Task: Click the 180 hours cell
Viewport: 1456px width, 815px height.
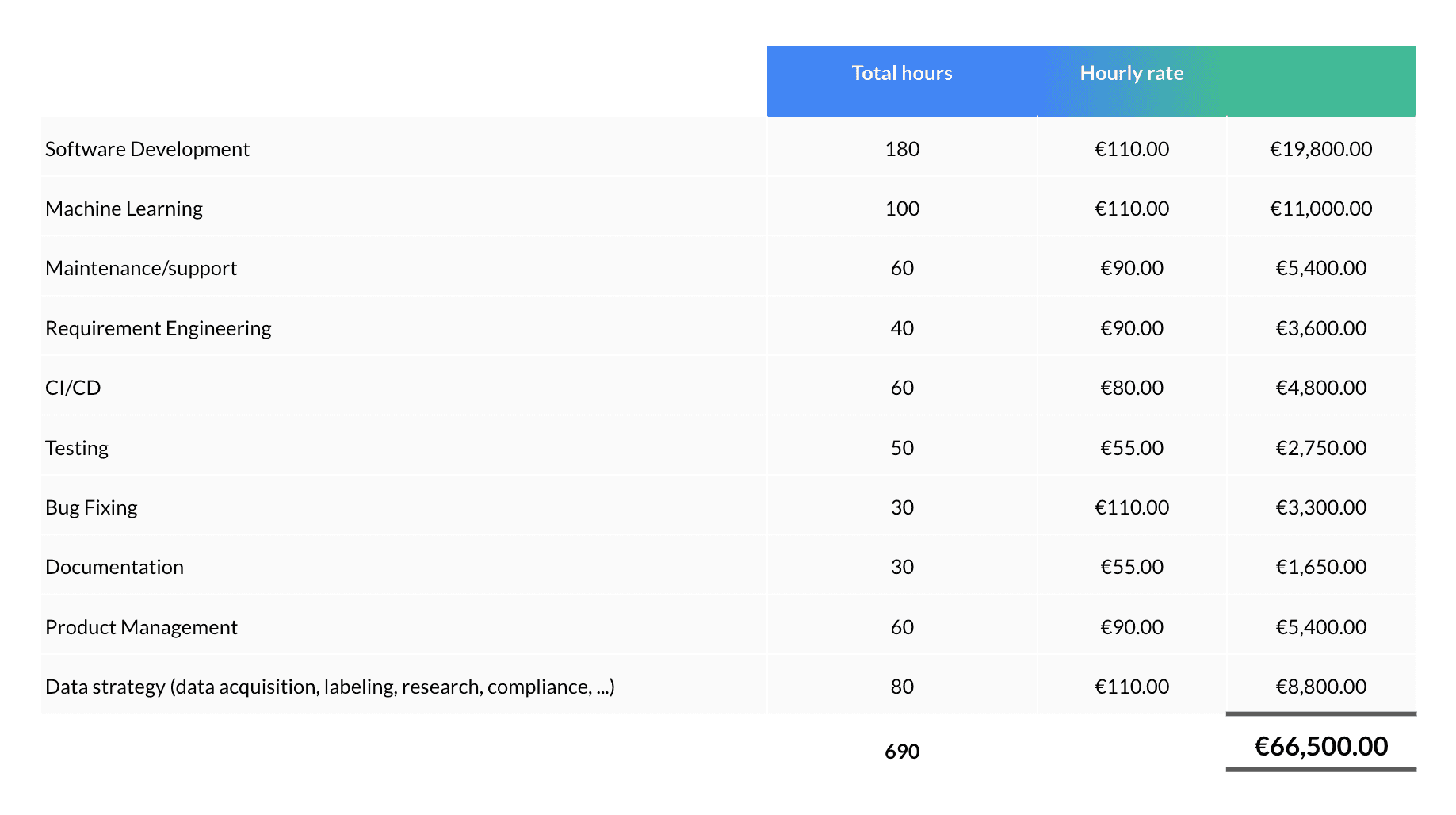Action: [902, 149]
